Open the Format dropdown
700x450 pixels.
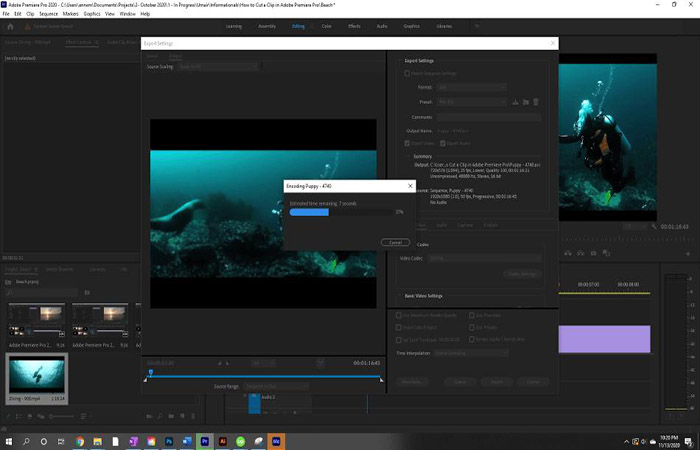[x=471, y=88]
